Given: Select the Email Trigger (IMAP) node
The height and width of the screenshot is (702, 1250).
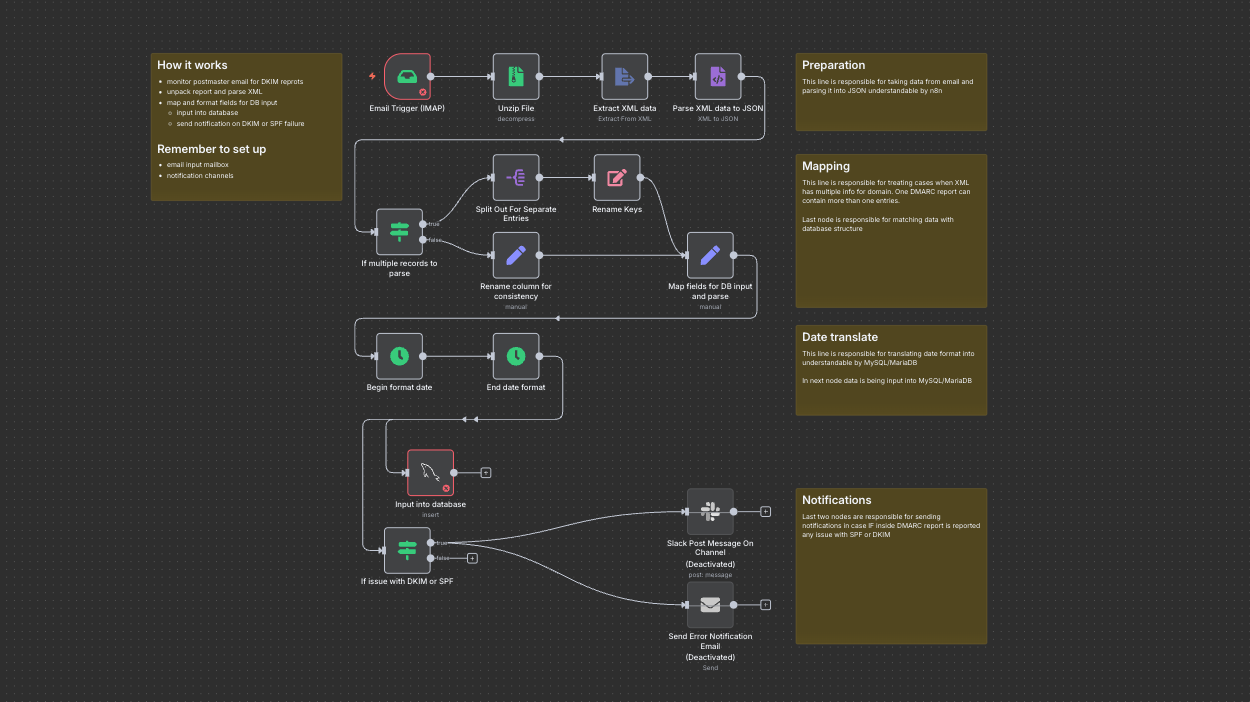Looking at the screenshot, I should tap(407, 77).
